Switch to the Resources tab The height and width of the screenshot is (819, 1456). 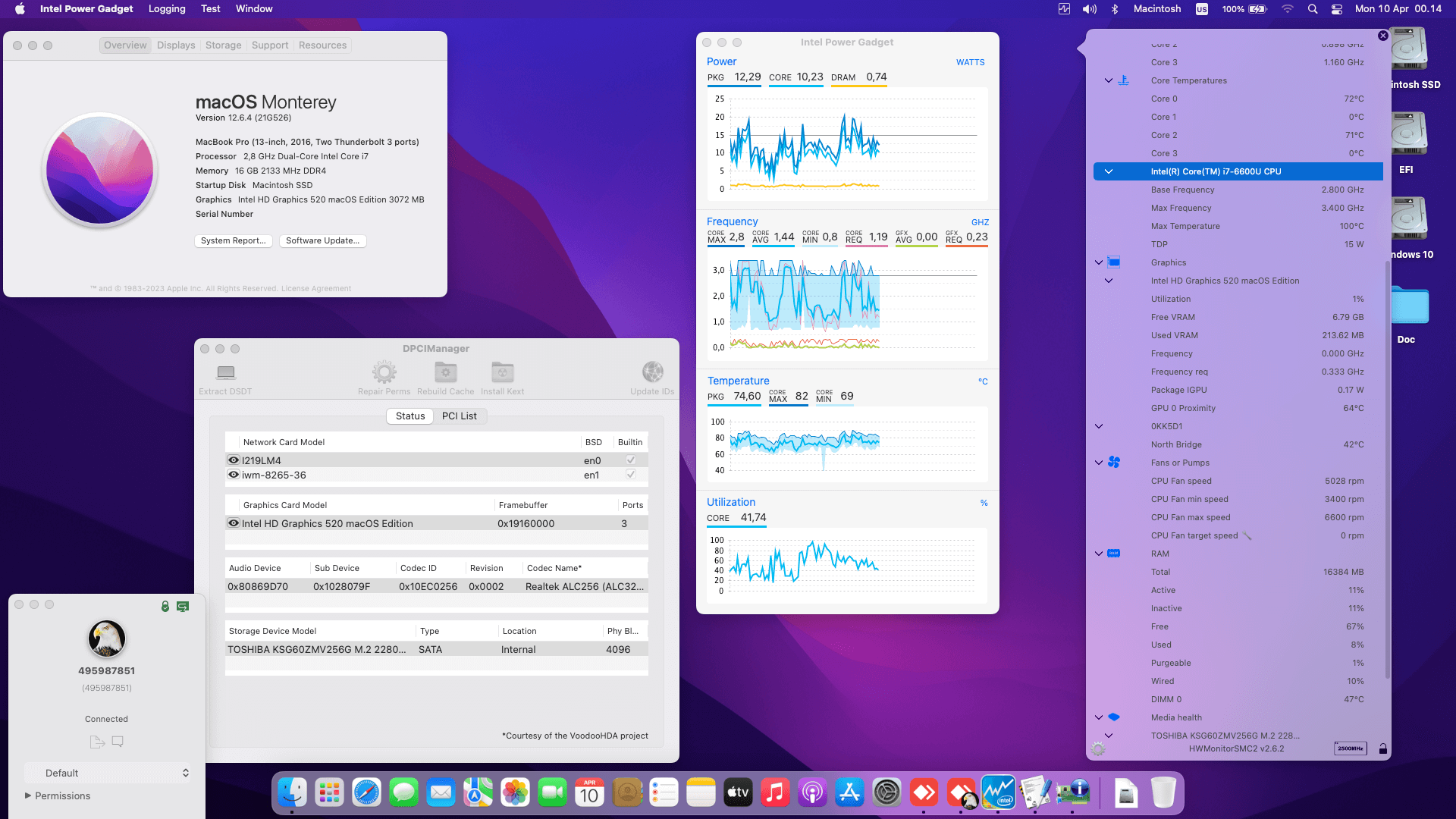coord(322,45)
